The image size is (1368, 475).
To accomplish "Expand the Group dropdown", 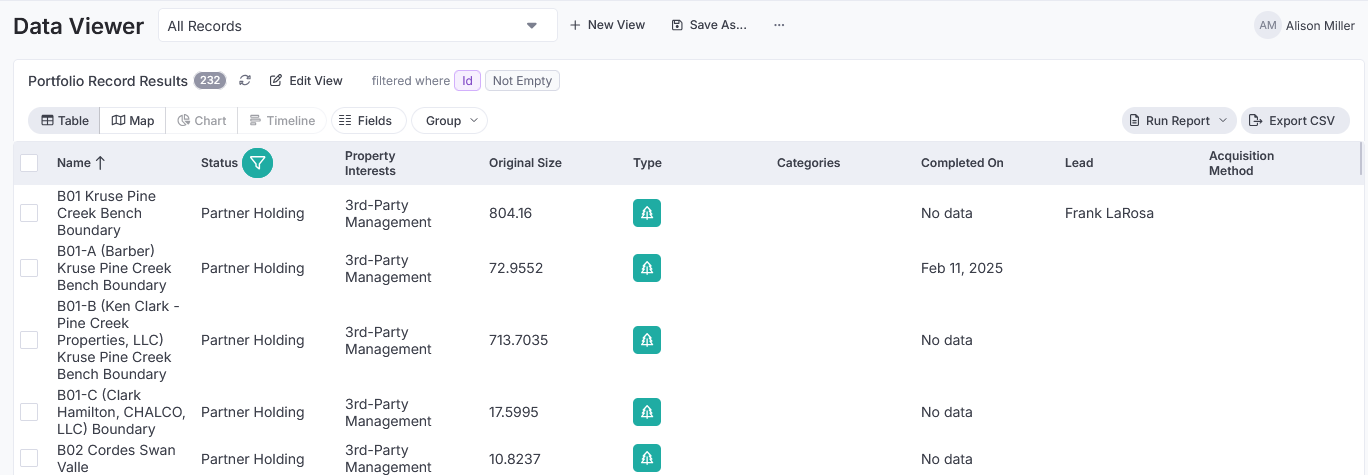I will (449, 121).
